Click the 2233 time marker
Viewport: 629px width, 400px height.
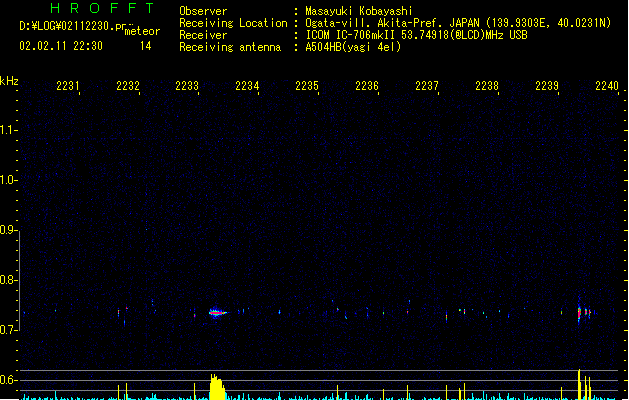187,85
